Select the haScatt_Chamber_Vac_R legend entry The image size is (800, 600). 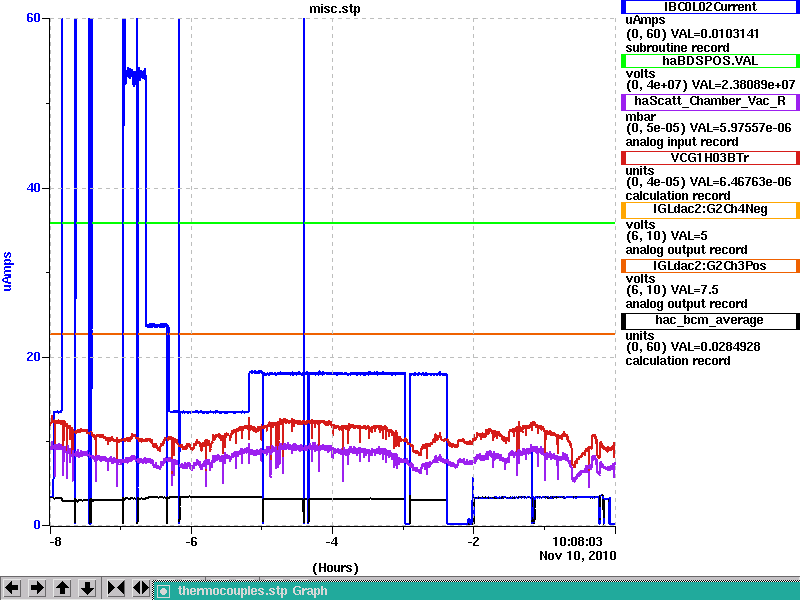(x=710, y=102)
